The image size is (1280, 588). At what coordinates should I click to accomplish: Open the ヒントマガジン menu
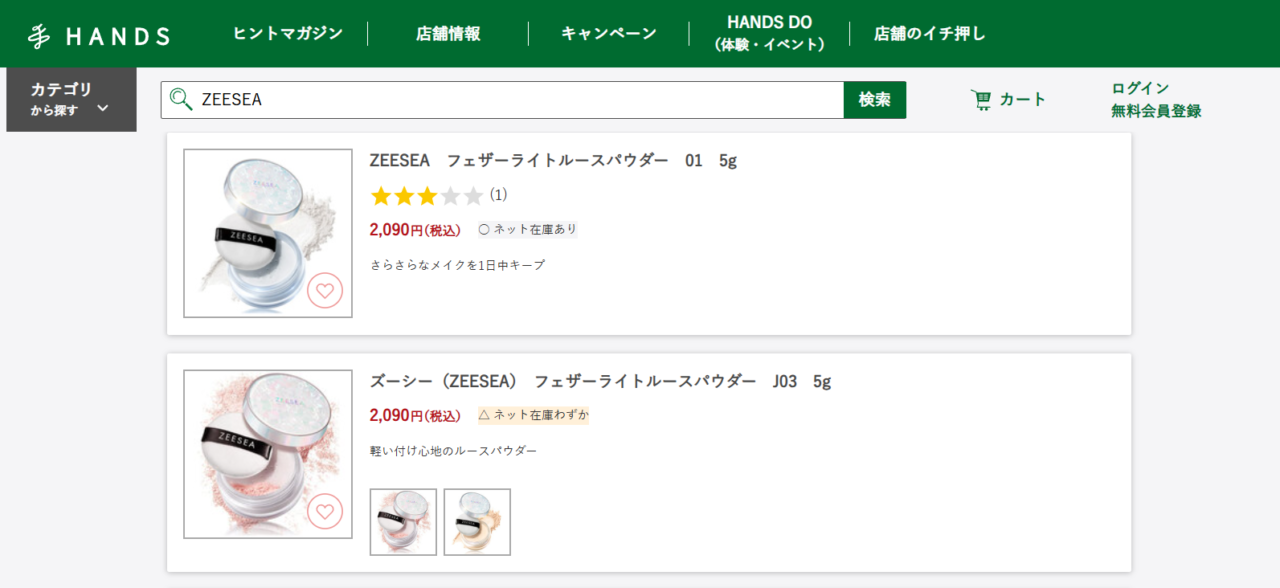tap(288, 34)
